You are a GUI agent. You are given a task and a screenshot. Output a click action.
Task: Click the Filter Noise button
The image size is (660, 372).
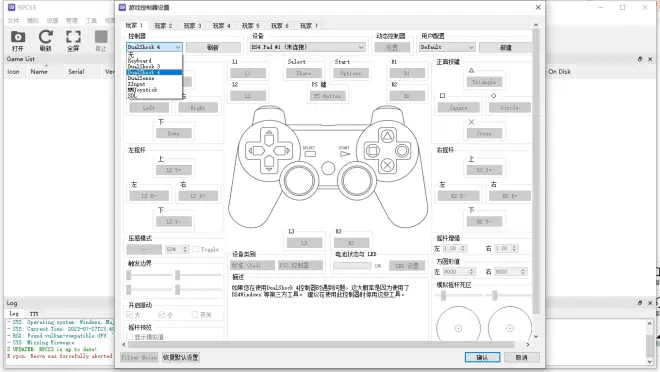(x=139, y=357)
